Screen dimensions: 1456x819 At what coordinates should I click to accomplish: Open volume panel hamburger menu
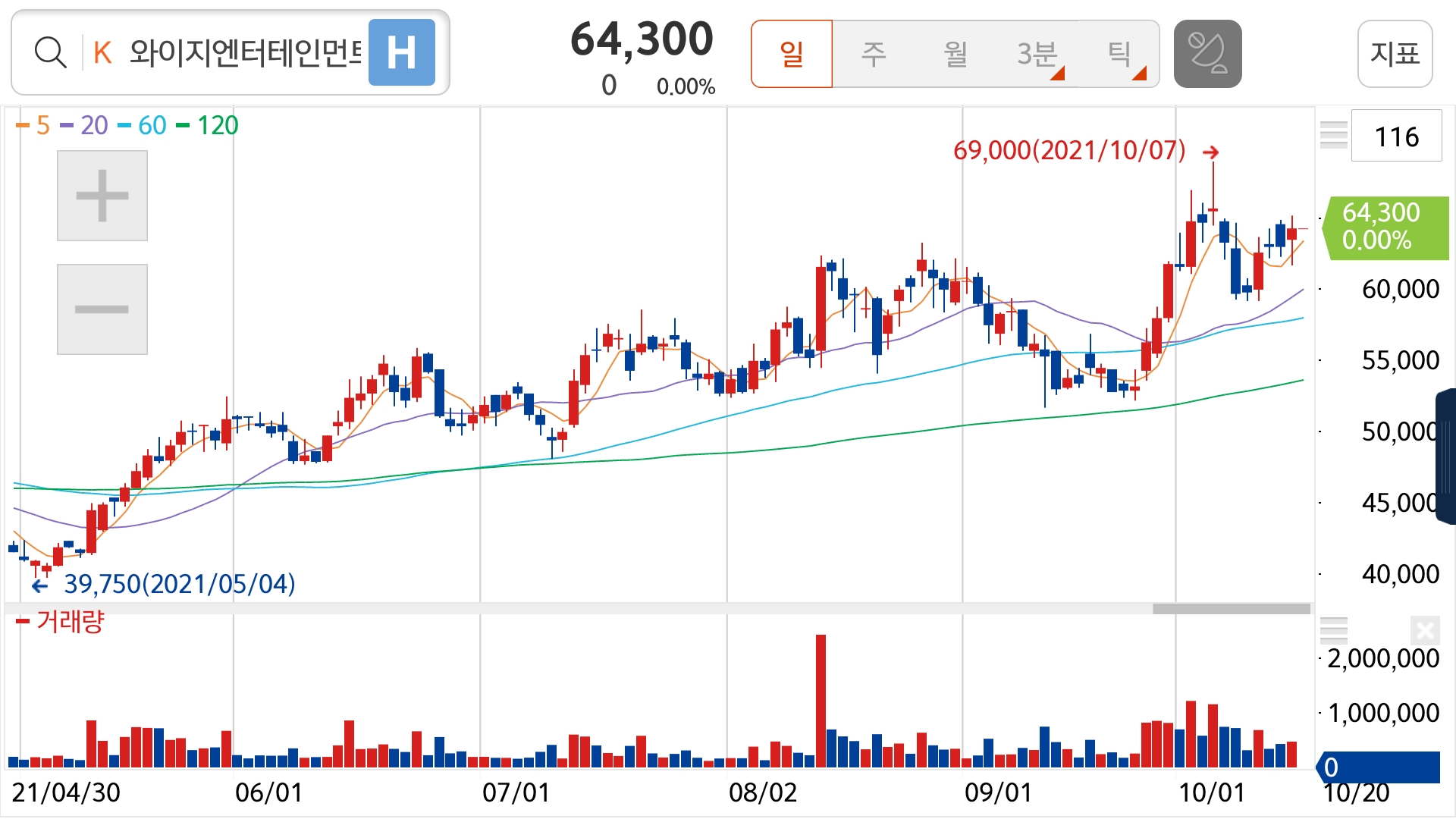[x=1333, y=630]
